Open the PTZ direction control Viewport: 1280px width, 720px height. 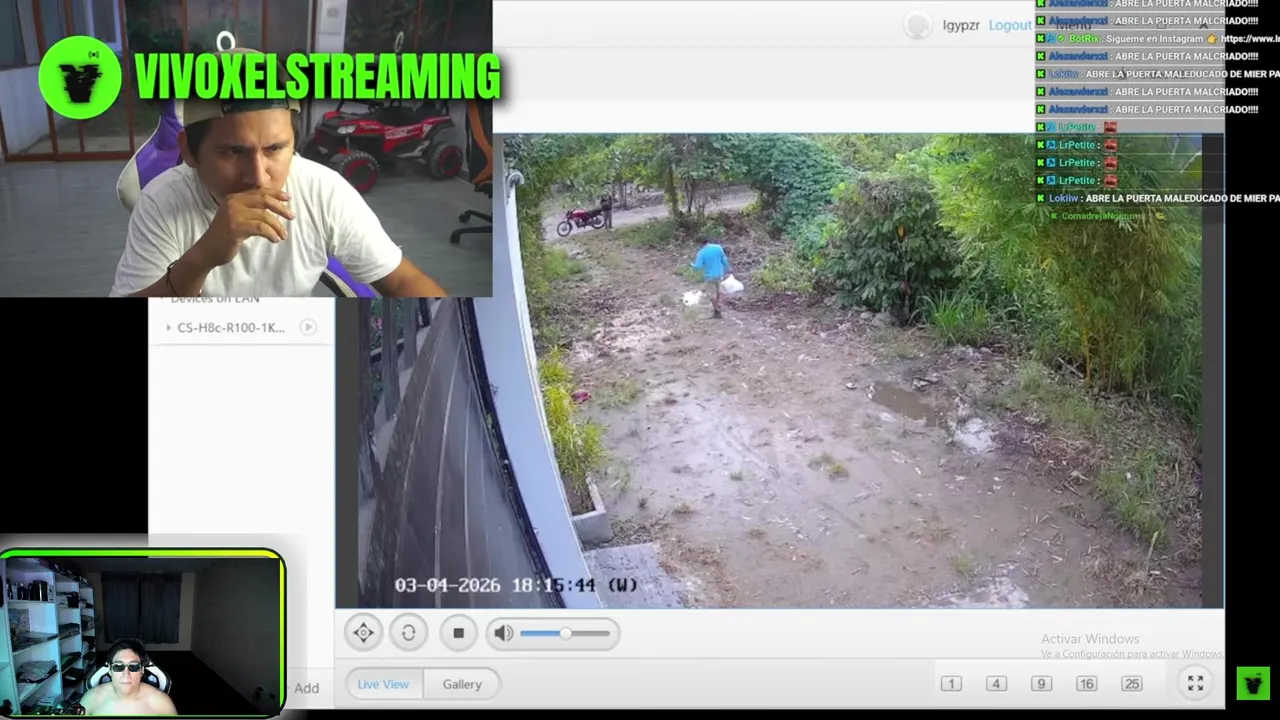[x=364, y=632]
